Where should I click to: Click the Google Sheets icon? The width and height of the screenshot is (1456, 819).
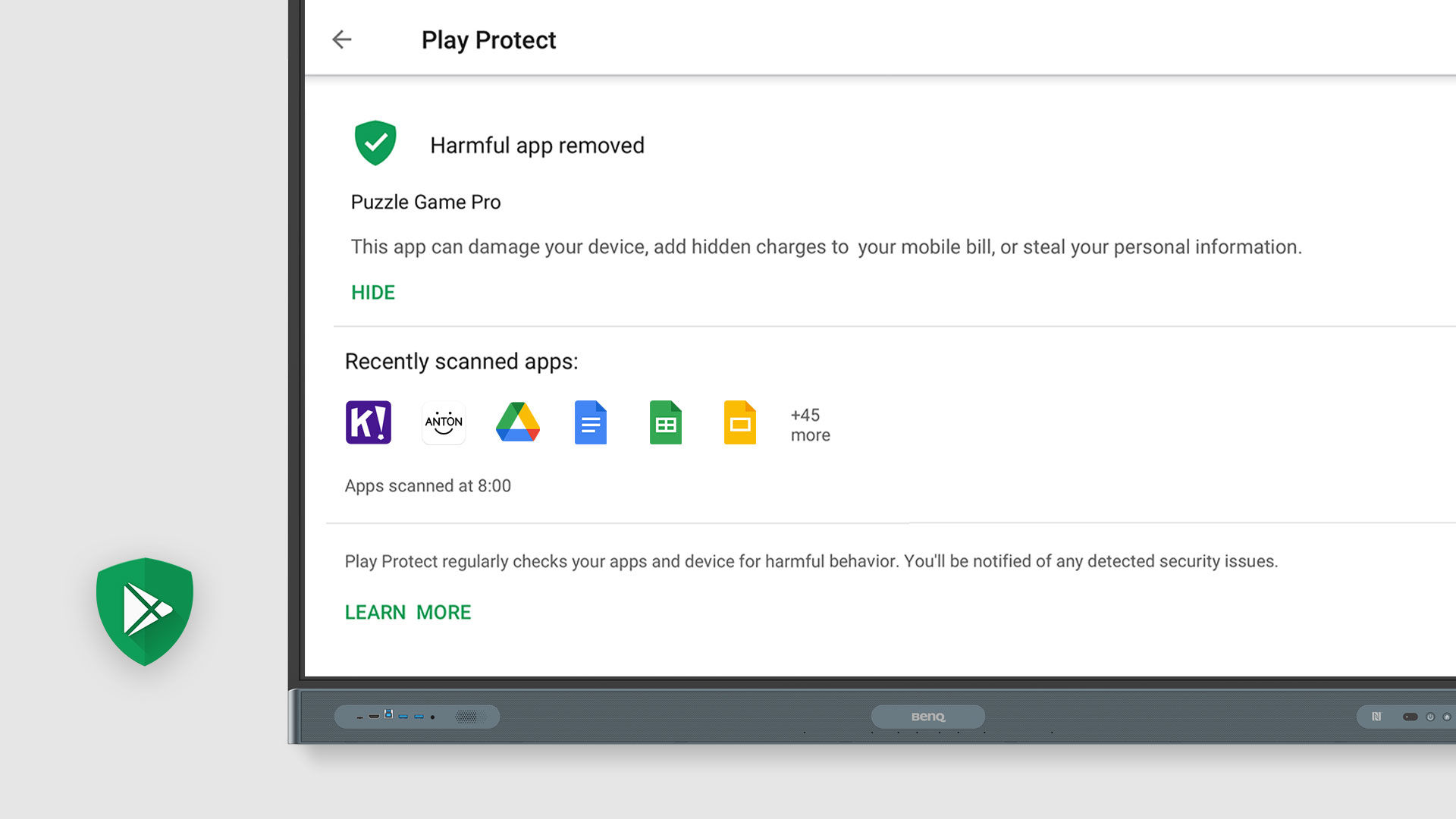point(666,422)
